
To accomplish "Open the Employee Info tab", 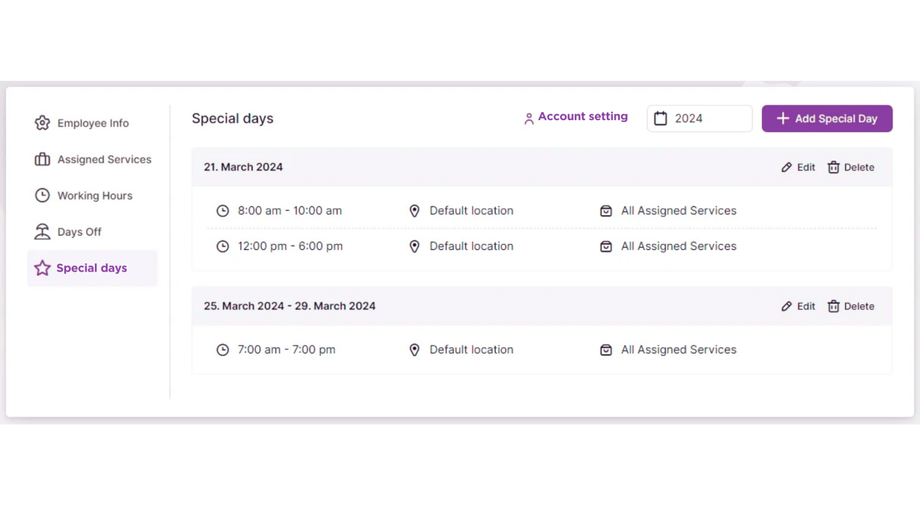I will coord(92,123).
